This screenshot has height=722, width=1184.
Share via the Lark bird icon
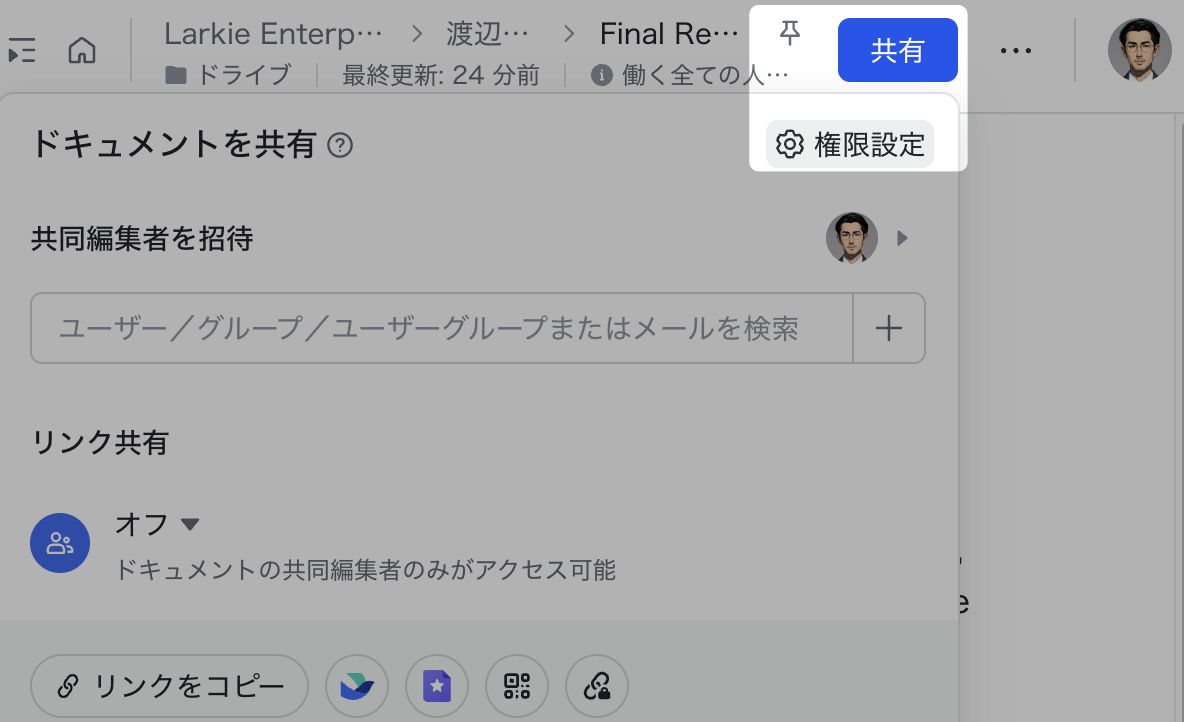coord(357,686)
